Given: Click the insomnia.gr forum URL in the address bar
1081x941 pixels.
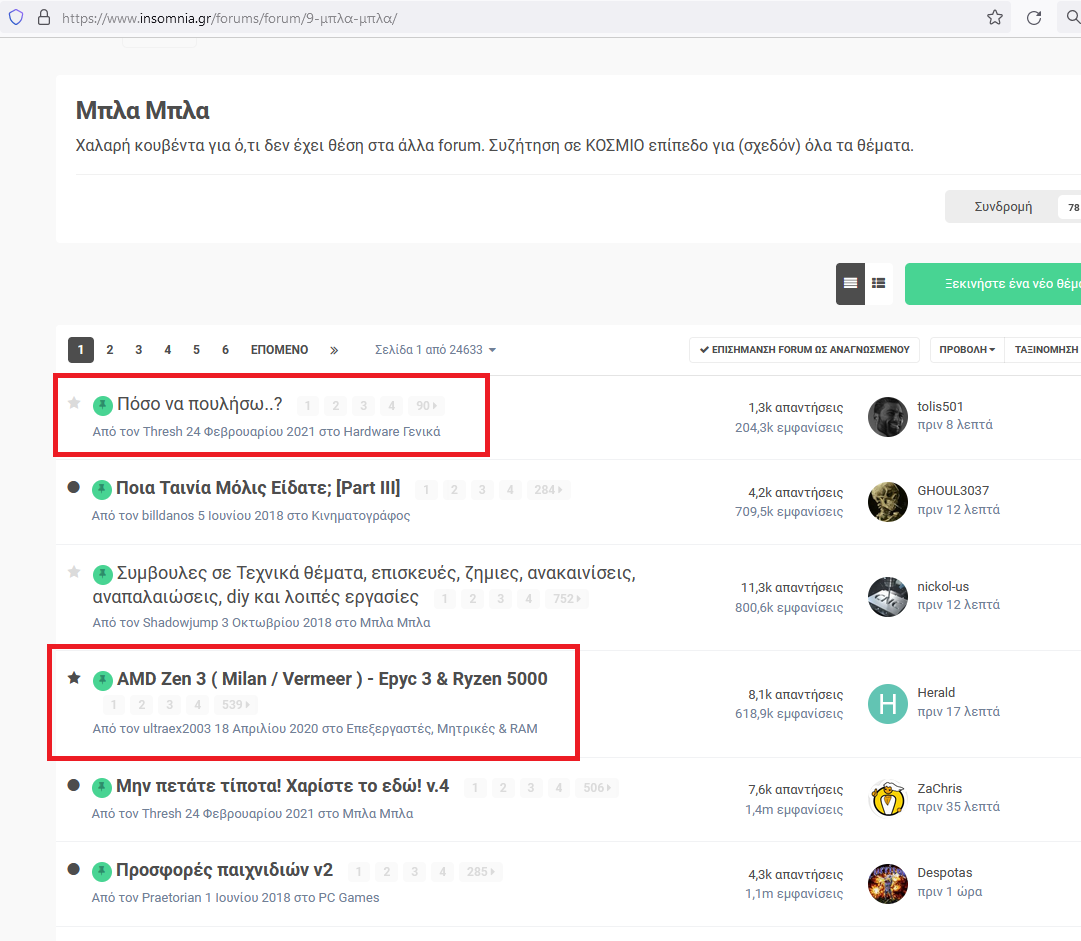Looking at the screenshot, I should click(x=230, y=18).
